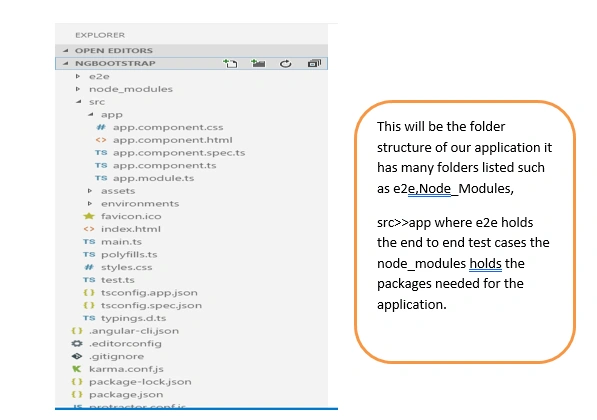Open app.component.css file
Viewport: 597px width, 420px height.
[168, 127]
